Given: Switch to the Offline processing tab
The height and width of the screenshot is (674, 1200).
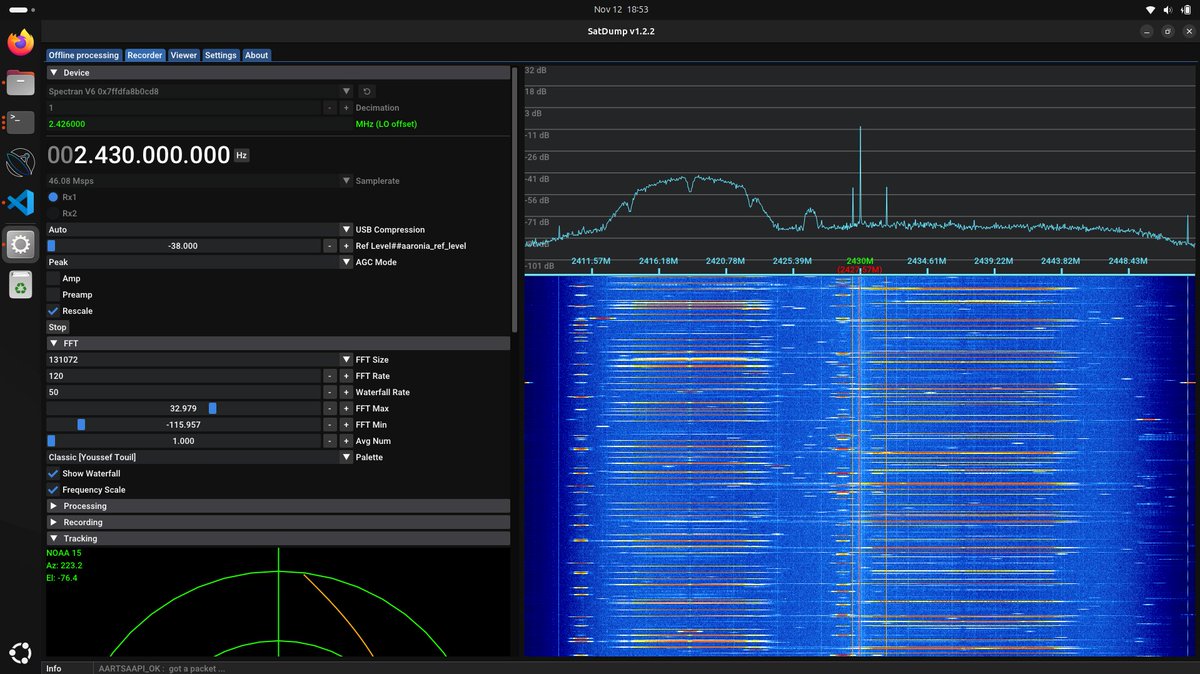Looking at the screenshot, I should 84,55.
